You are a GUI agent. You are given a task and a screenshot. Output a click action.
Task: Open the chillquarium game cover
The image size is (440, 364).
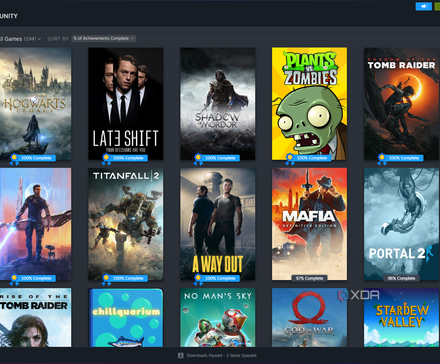[126, 318]
